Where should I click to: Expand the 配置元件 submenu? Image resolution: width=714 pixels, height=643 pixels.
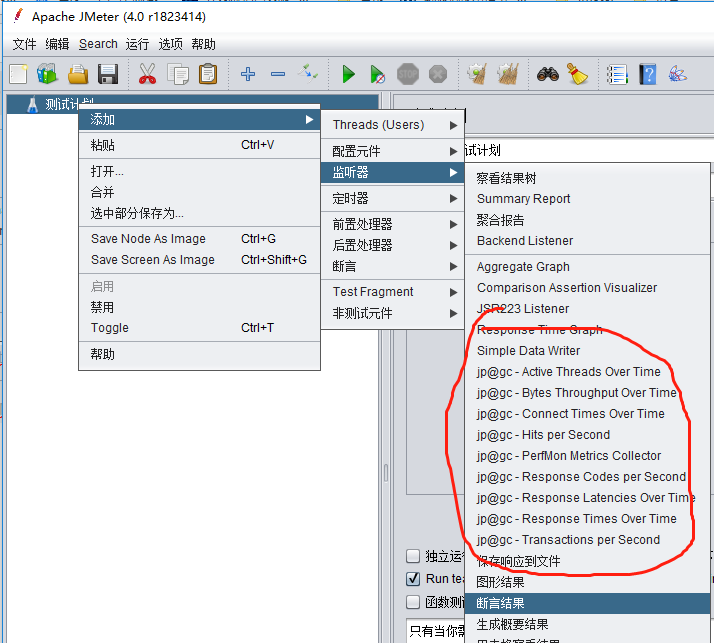[393, 151]
